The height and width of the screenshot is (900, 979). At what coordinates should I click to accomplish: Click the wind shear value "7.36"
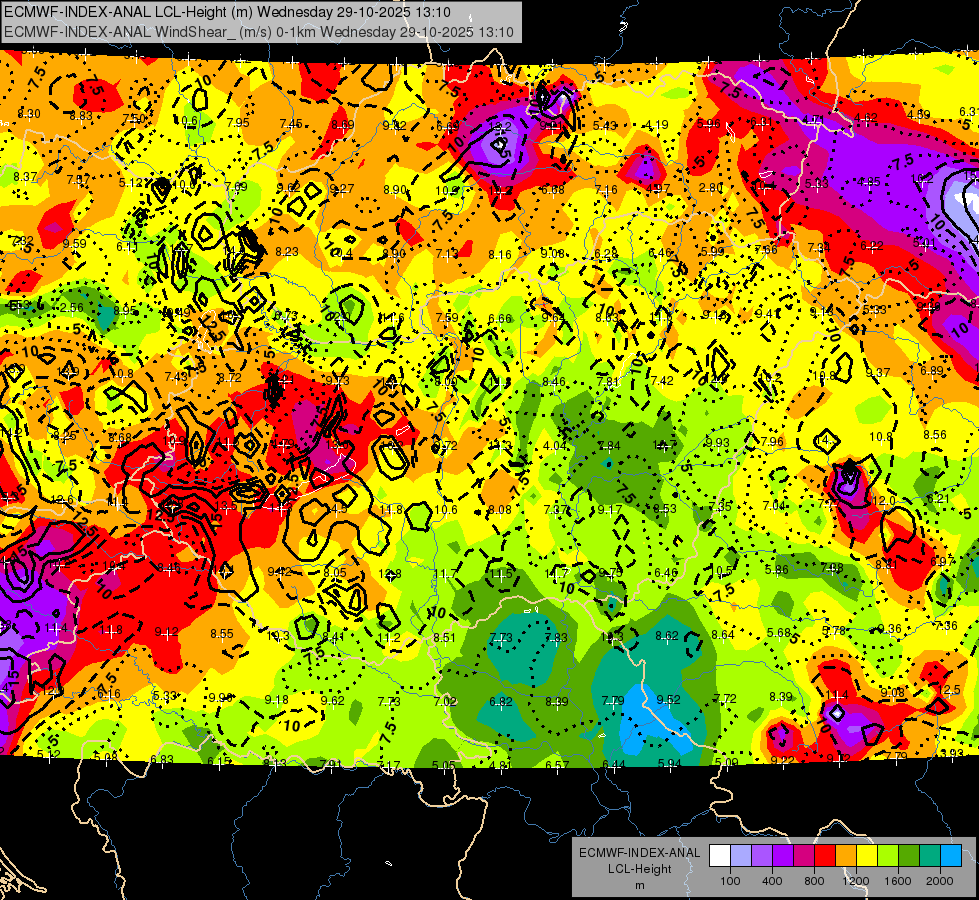coord(945,626)
